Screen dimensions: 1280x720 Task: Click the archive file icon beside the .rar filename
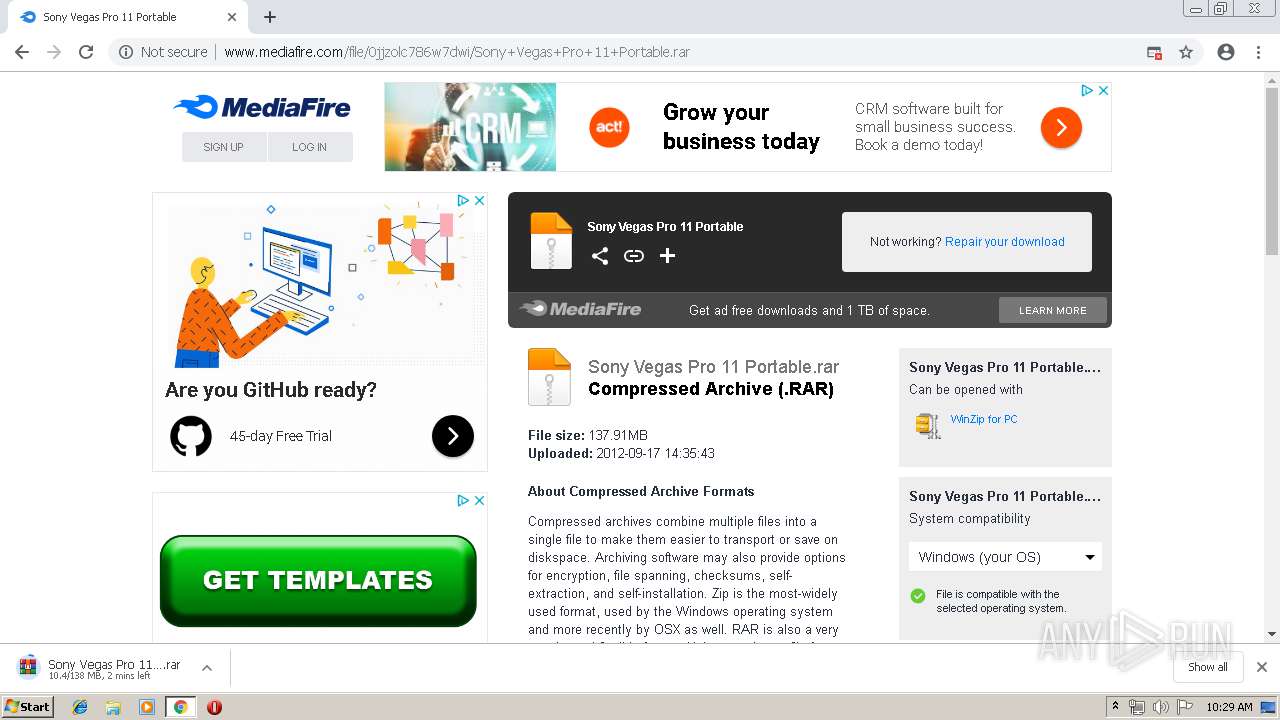(549, 377)
